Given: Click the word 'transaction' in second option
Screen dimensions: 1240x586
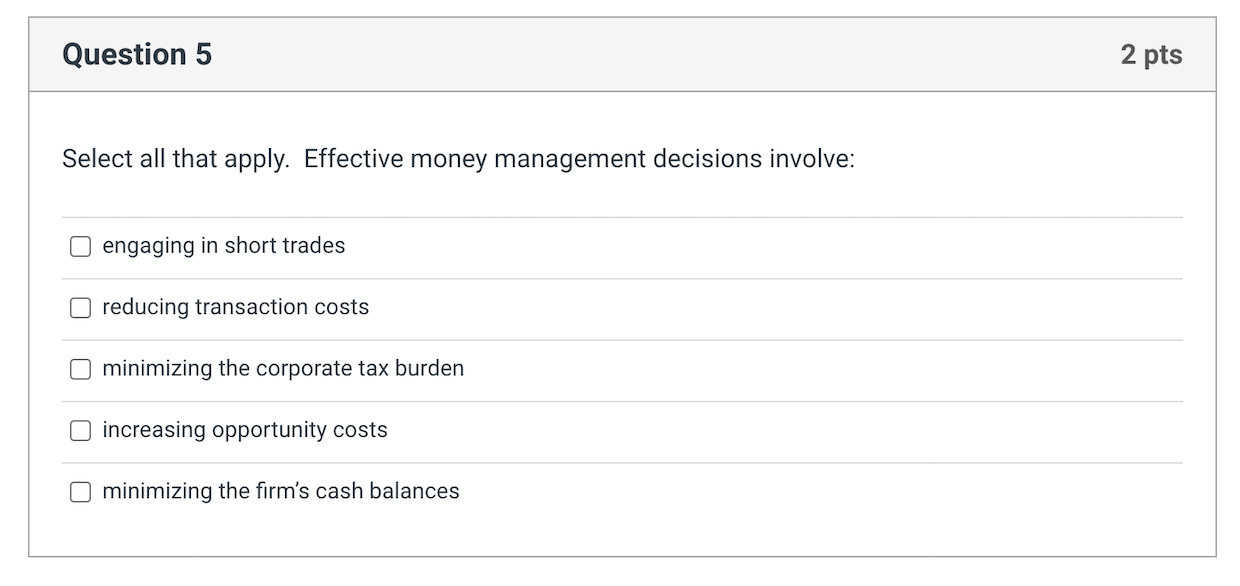Looking at the screenshot, I should 252,308.
